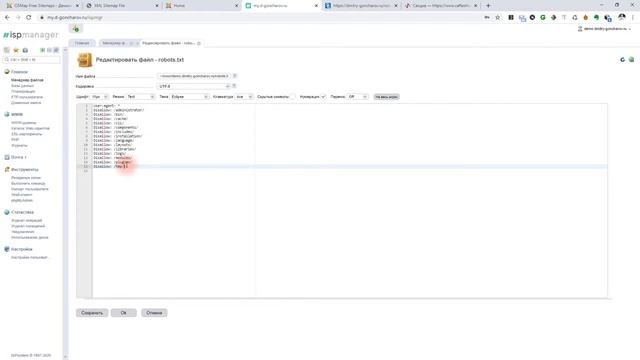Open Базы данных in the sidebar
Viewport: 640px width, 360px height.
pyautogui.click(x=22, y=86)
